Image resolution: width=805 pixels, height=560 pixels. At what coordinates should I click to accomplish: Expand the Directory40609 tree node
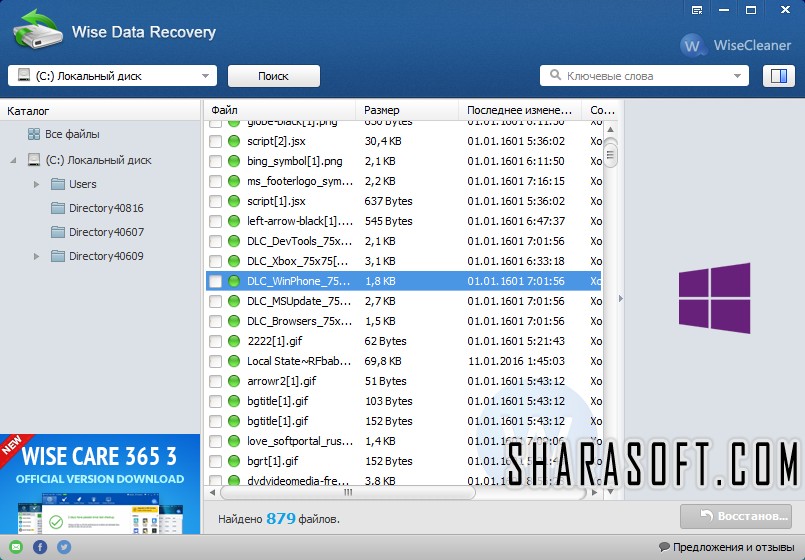(36, 256)
